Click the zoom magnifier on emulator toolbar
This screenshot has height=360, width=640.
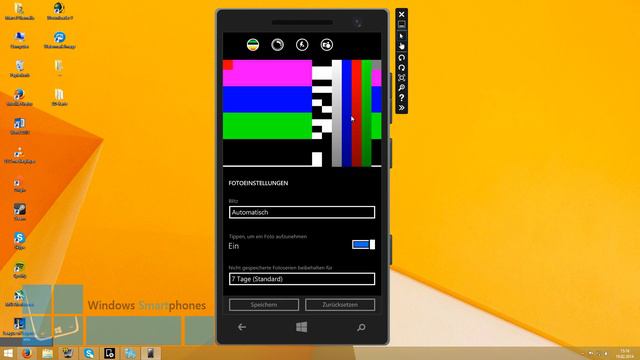point(402,88)
